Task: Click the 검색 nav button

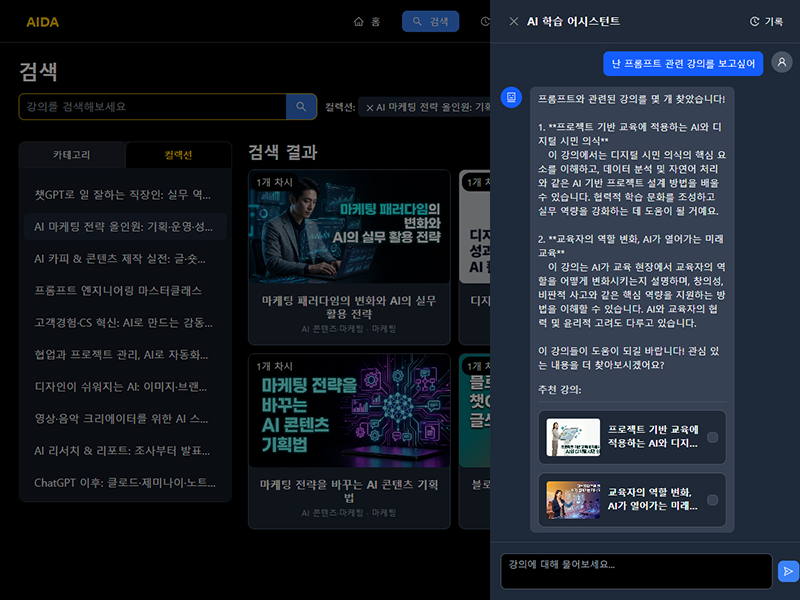Action: click(x=430, y=21)
